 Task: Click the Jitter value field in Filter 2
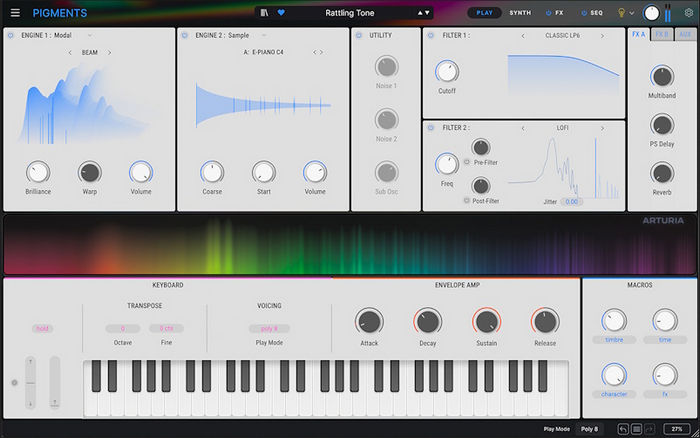tap(572, 202)
